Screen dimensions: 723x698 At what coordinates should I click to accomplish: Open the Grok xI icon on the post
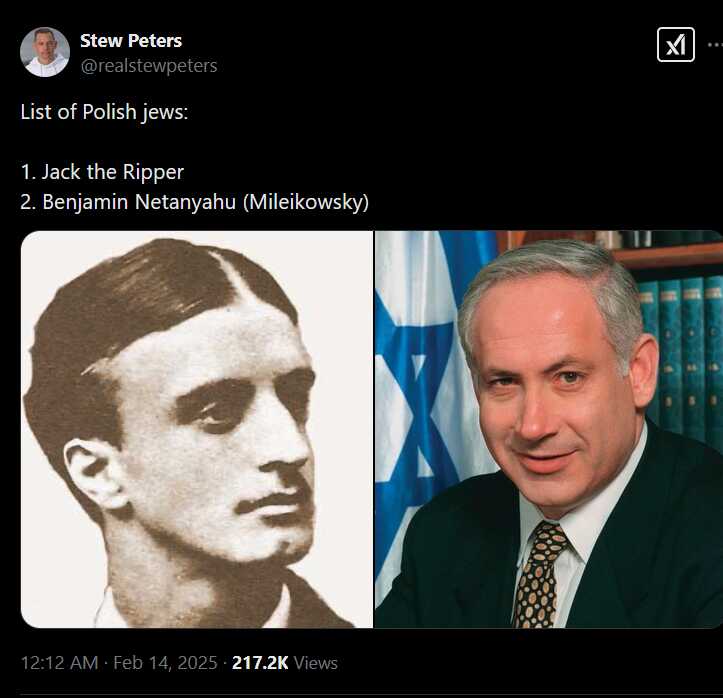(676, 45)
